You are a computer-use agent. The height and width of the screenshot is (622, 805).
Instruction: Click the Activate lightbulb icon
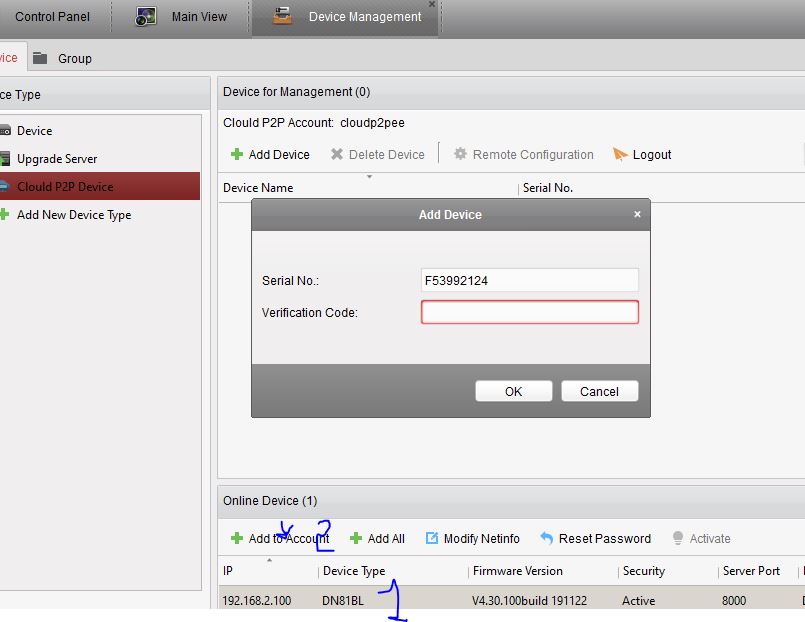pyautogui.click(x=678, y=538)
